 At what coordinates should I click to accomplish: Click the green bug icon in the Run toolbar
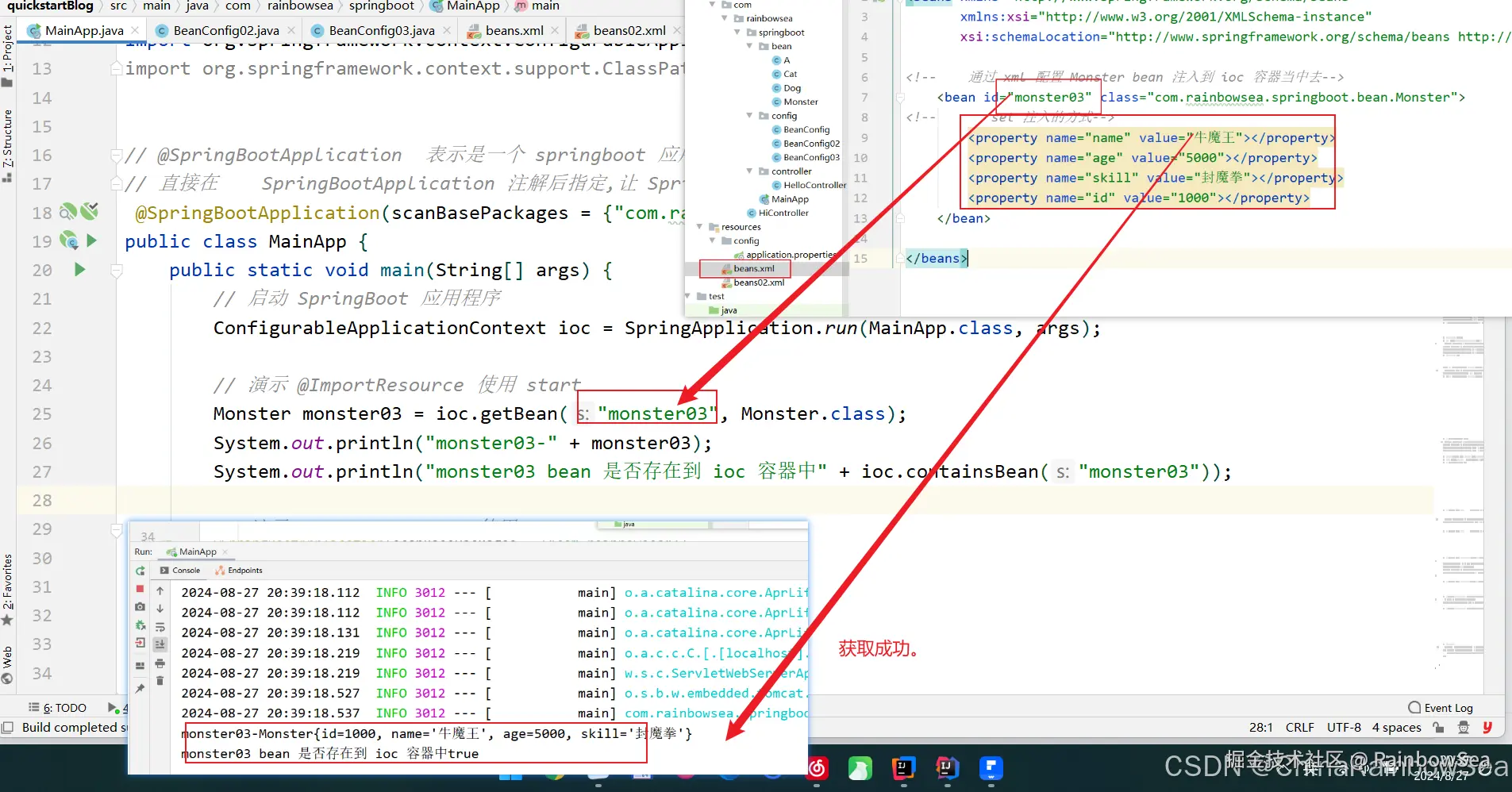pos(140,625)
